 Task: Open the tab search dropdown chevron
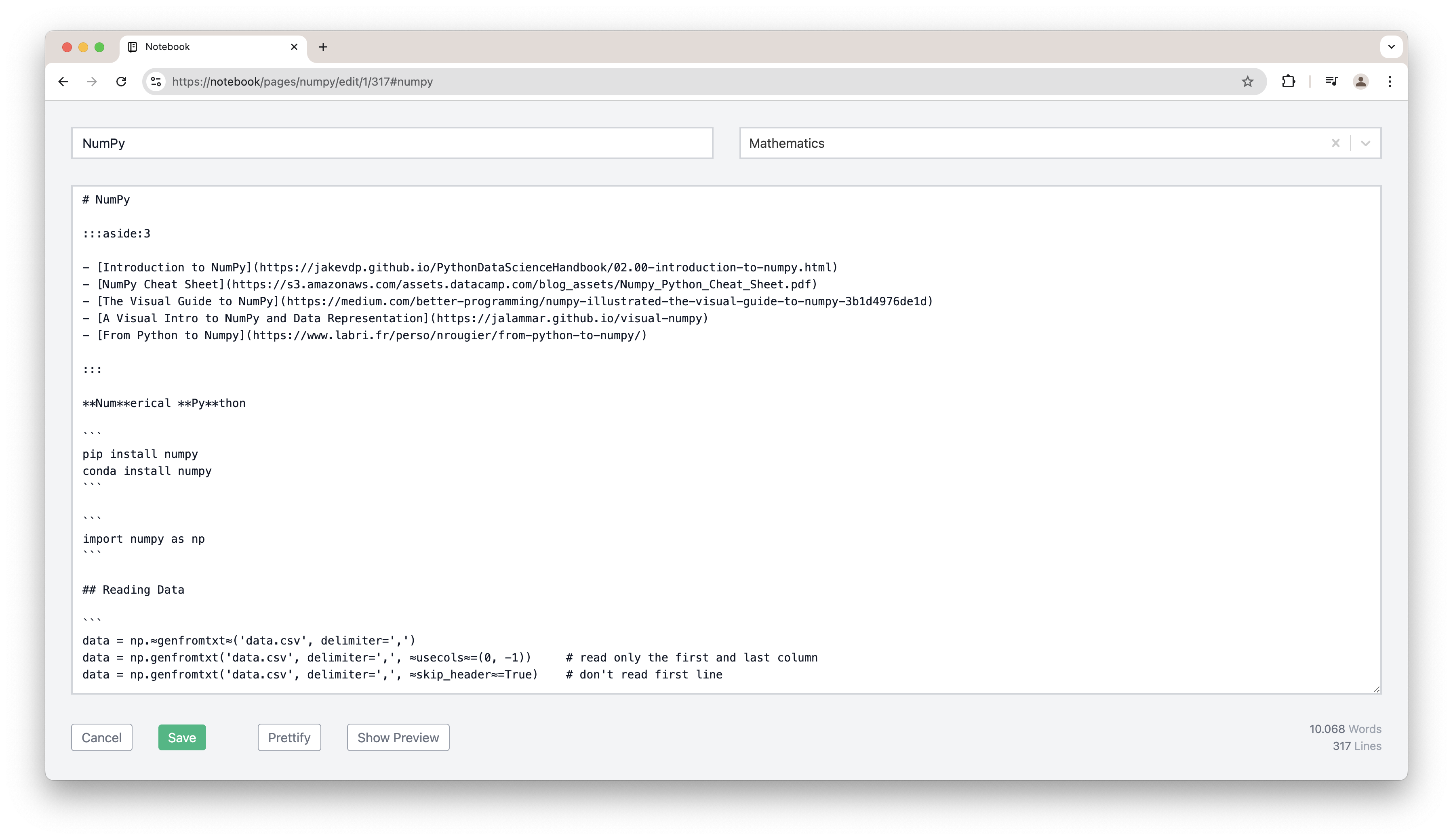1391,47
